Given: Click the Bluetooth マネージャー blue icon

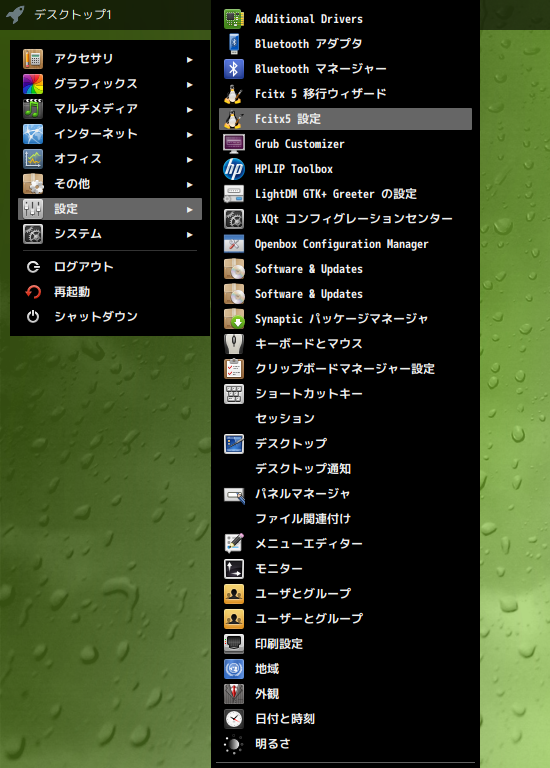Looking at the screenshot, I should click(234, 69).
